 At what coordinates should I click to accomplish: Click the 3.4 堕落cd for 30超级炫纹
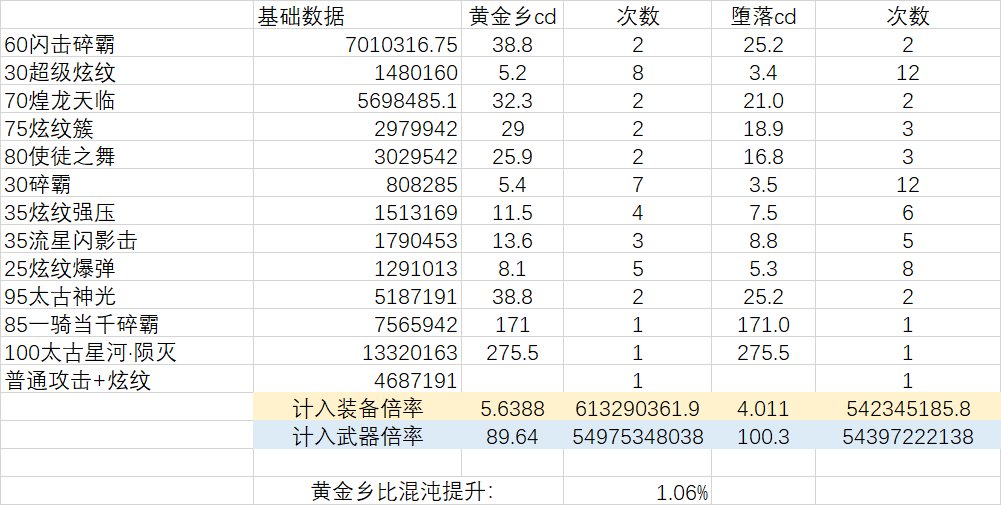[764, 72]
